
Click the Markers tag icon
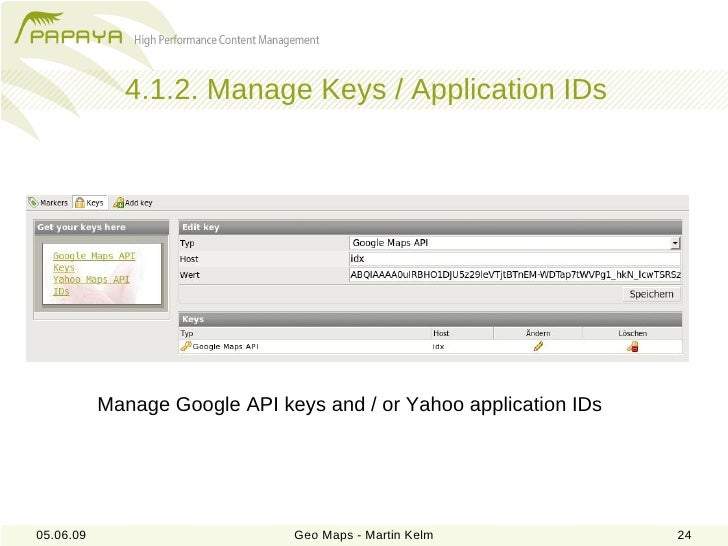[33, 202]
